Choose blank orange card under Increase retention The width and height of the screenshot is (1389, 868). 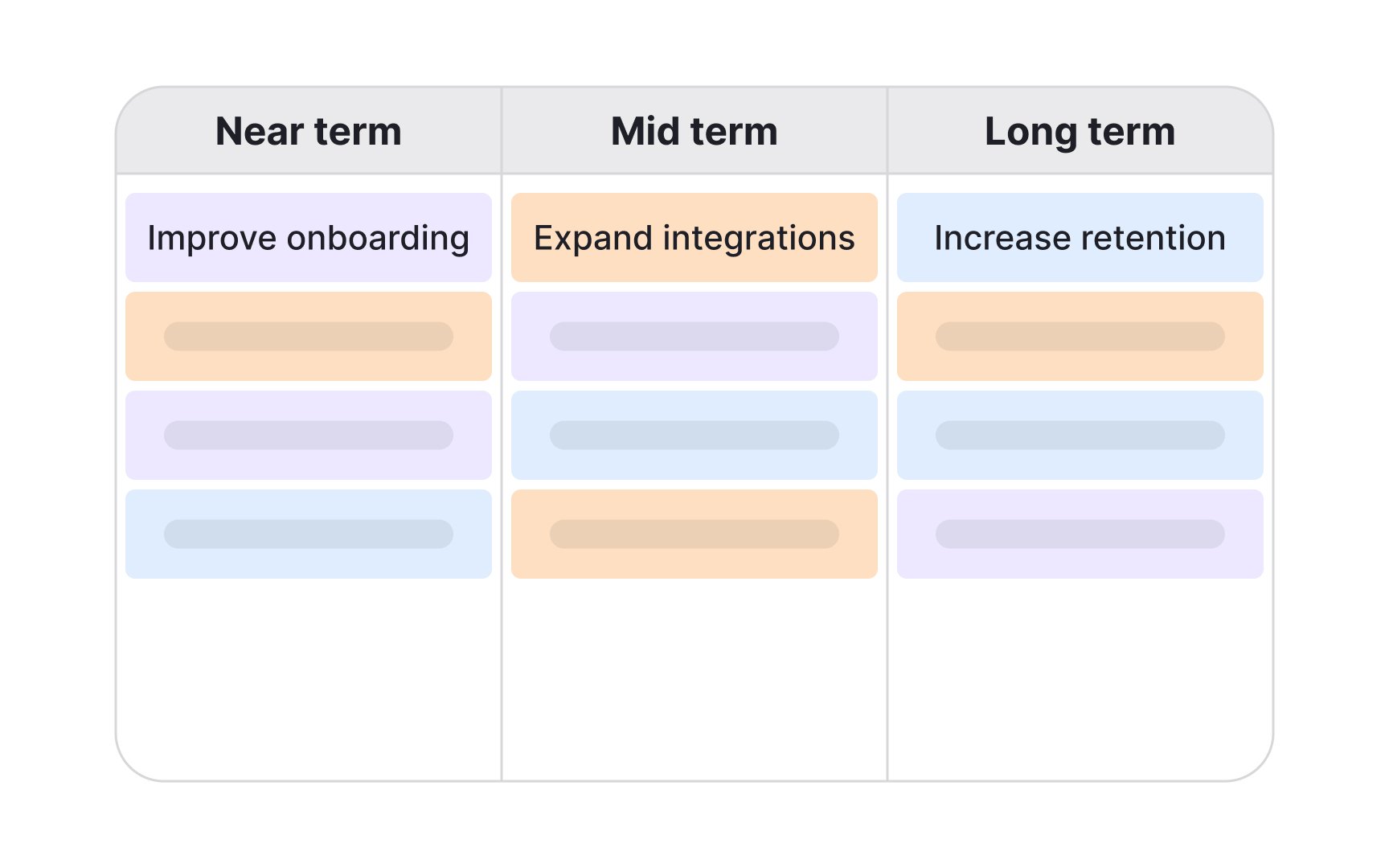pyautogui.click(x=1080, y=337)
